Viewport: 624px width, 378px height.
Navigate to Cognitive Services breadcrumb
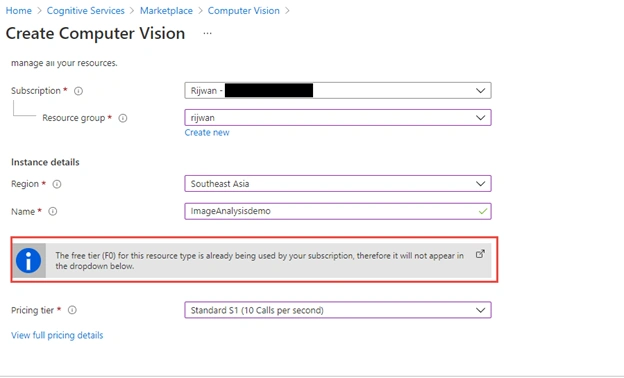coord(86,11)
